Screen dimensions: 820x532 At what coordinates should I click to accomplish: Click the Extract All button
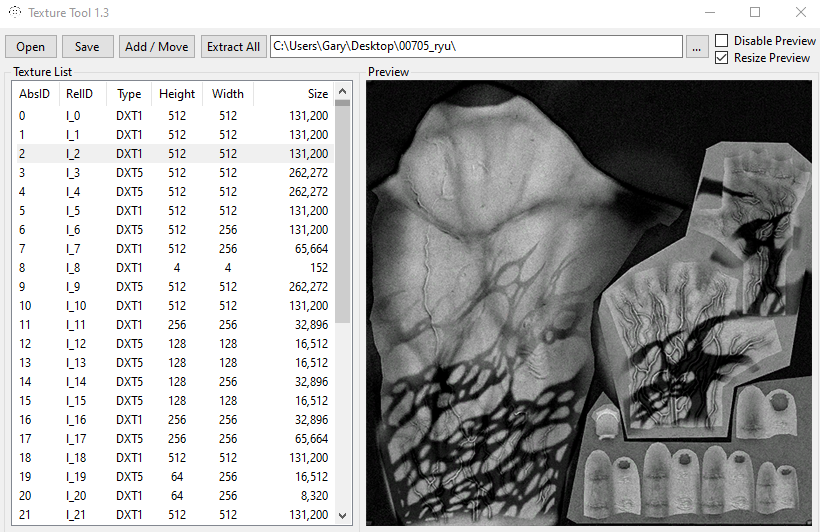point(233,47)
